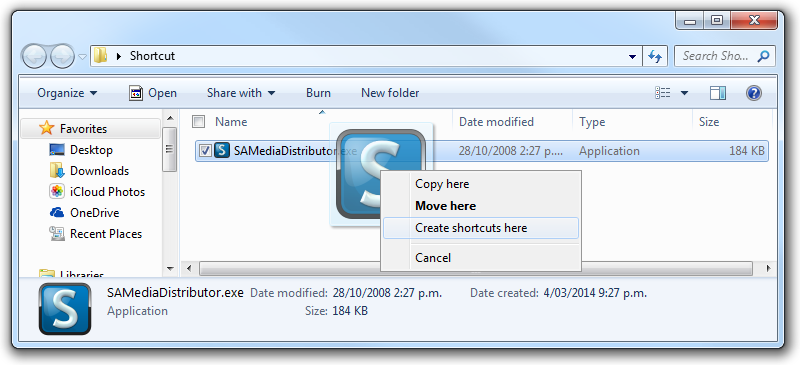This screenshot has height=365, width=800.
Task: Choose Create shortcuts here
Action: pyautogui.click(x=481, y=228)
